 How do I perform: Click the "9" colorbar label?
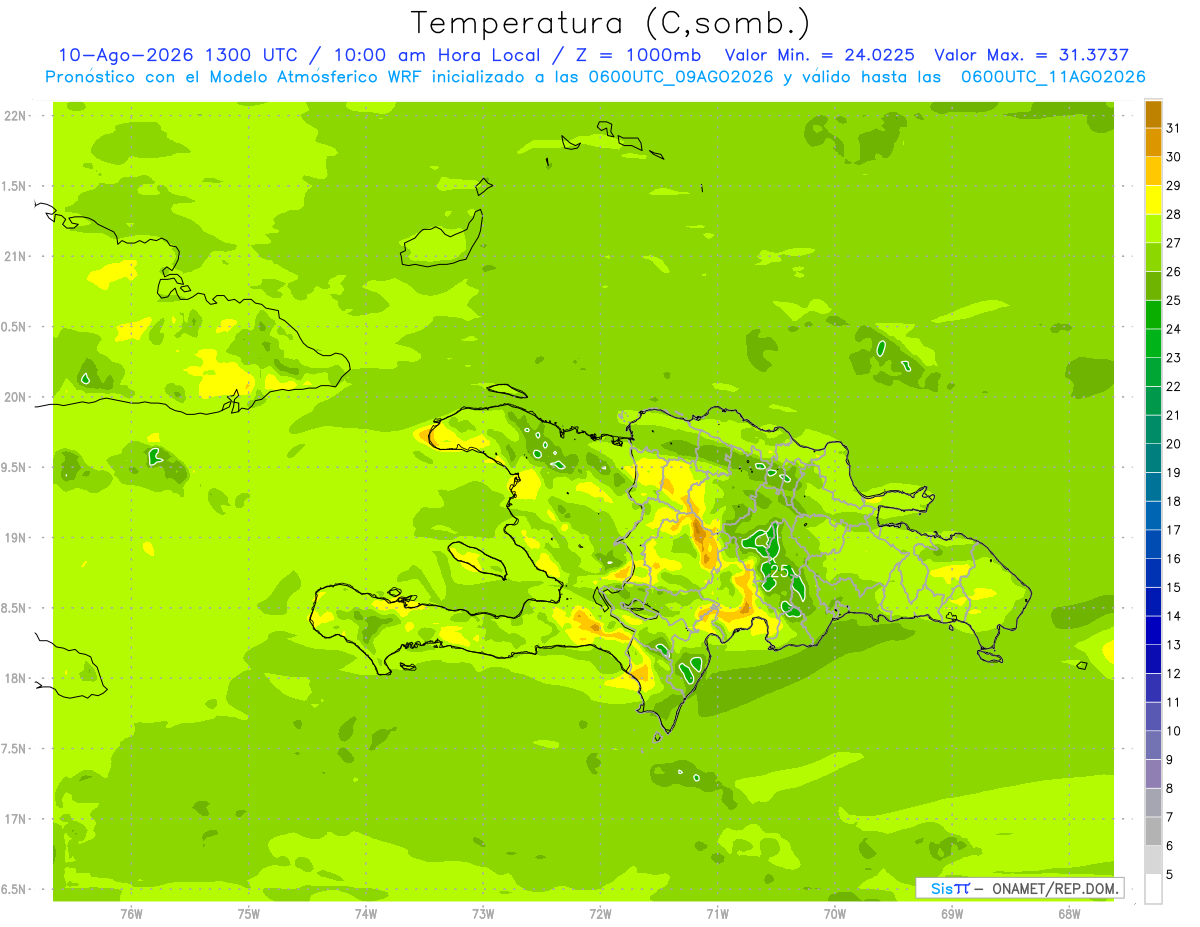(x=1170, y=760)
